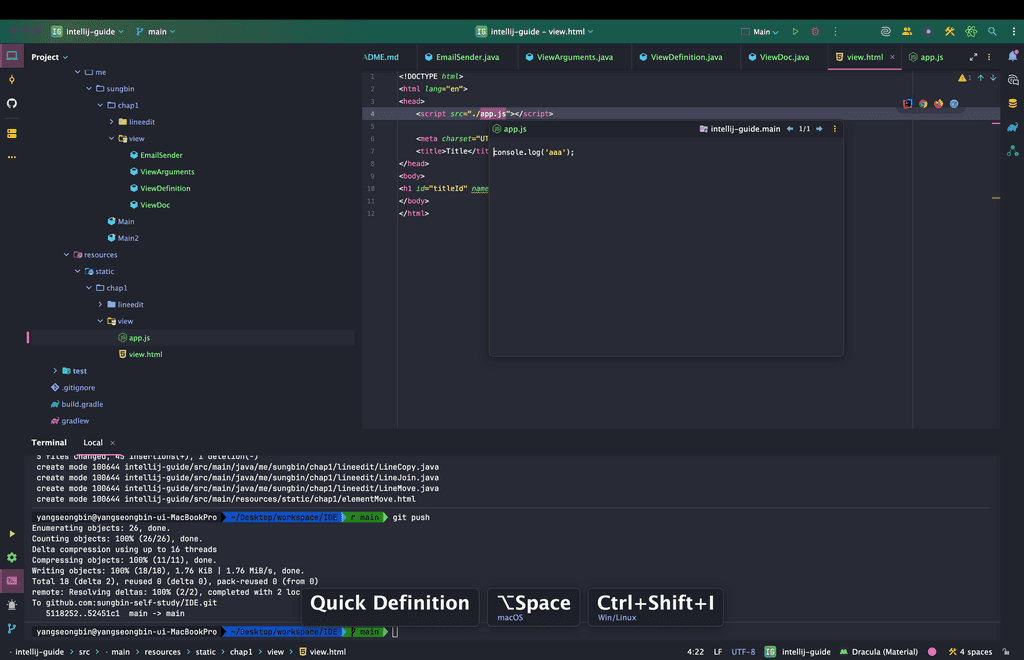Open the GitHub tool window in the left sidebar
1024x660 pixels.
click(12, 103)
